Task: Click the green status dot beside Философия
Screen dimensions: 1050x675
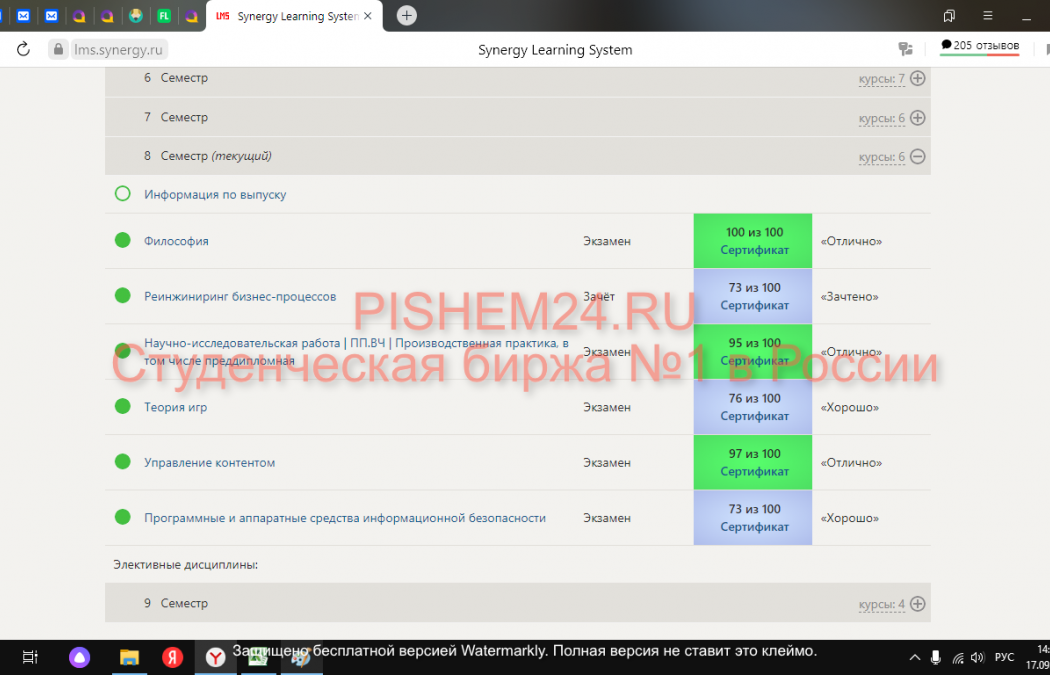Action: [x=123, y=240]
